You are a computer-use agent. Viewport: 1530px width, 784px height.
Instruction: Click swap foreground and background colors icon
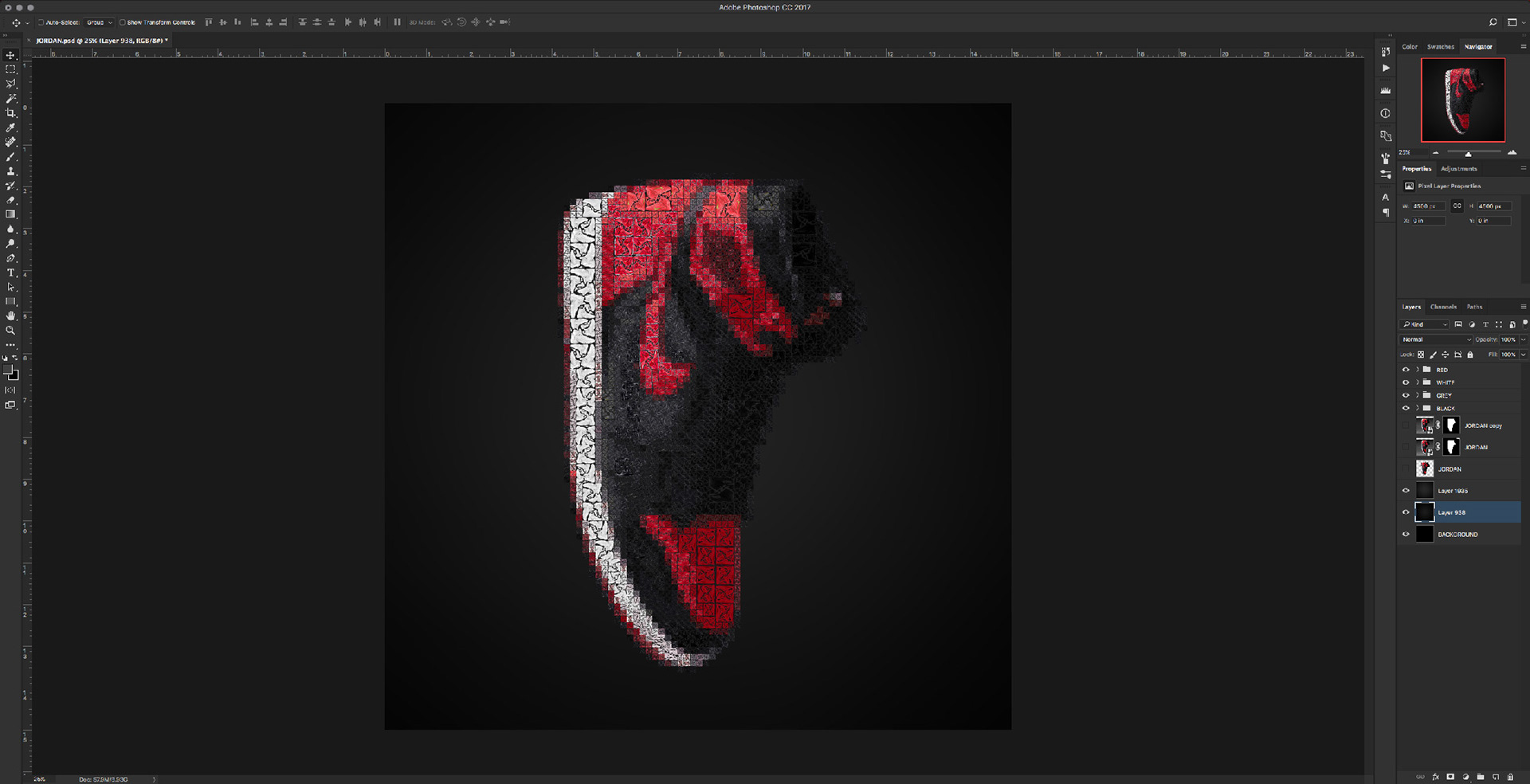point(15,359)
